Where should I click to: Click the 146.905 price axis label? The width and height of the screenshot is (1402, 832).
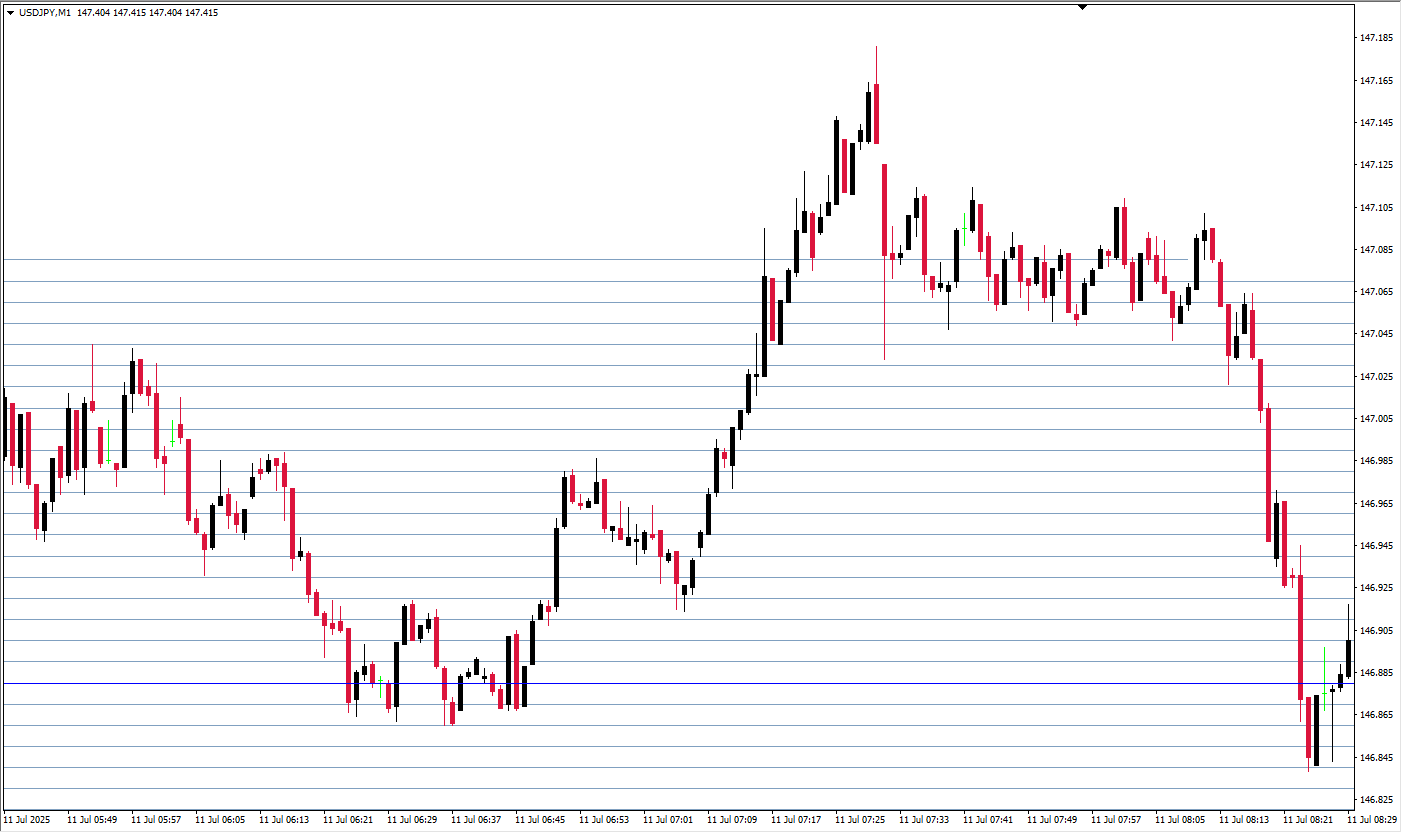[x=1377, y=631]
